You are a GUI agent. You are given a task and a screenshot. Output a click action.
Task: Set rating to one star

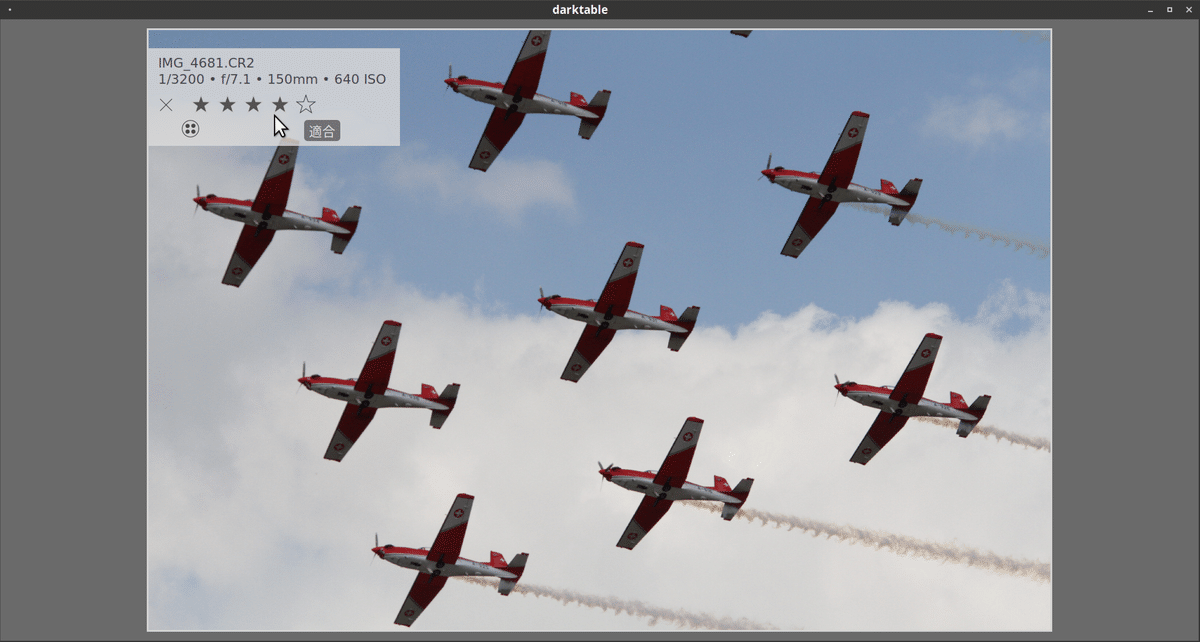[201, 104]
